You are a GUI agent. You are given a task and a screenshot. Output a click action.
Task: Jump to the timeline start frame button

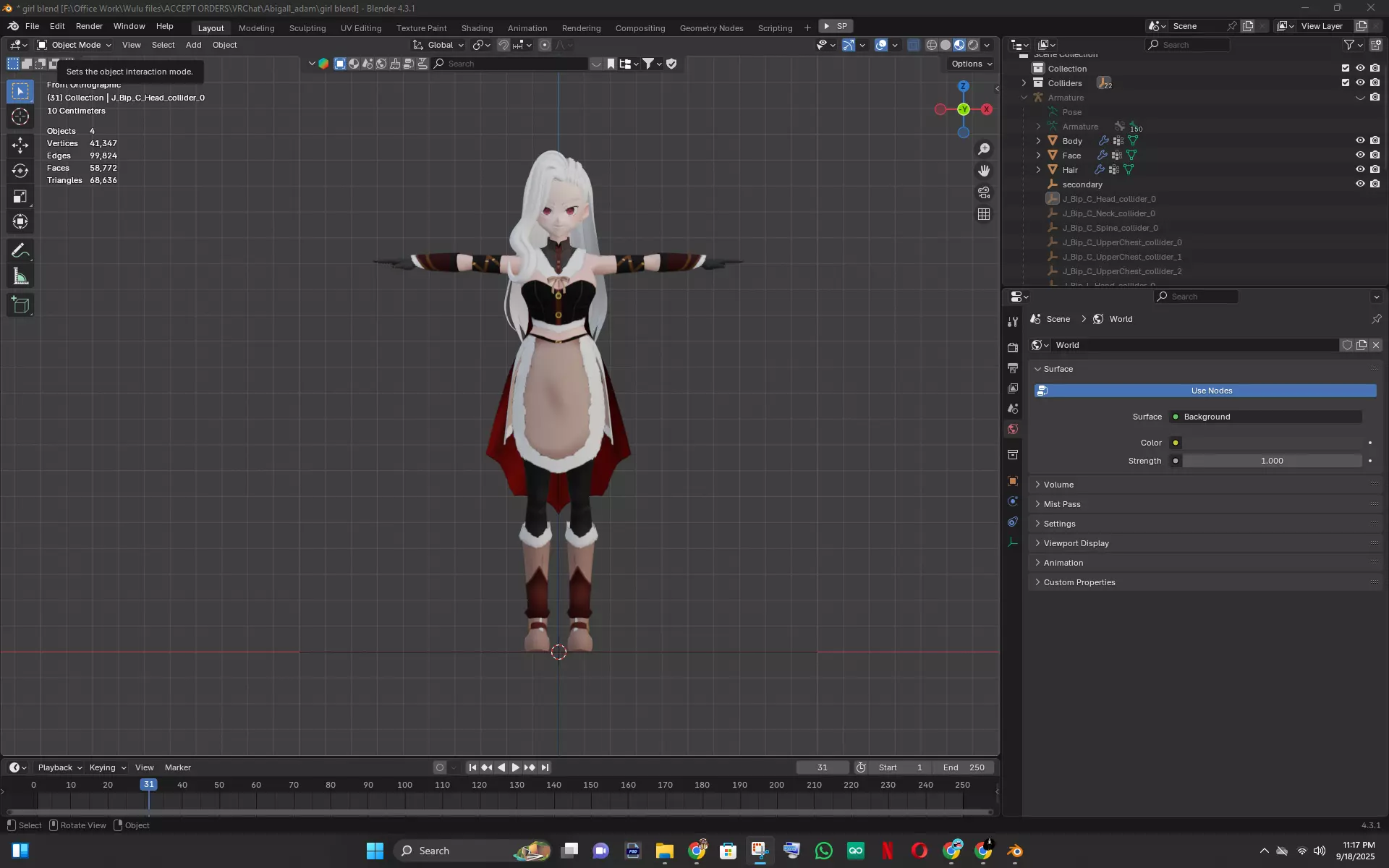tap(472, 767)
